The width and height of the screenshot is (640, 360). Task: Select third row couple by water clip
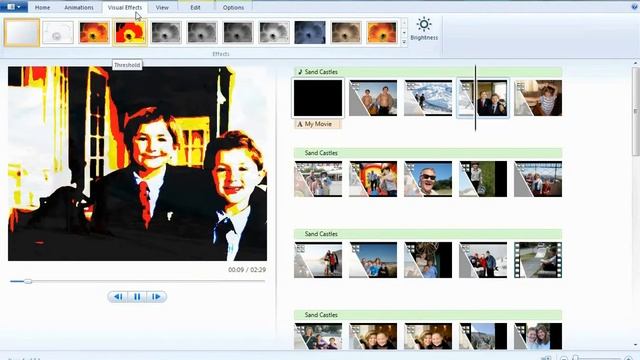(x=318, y=260)
